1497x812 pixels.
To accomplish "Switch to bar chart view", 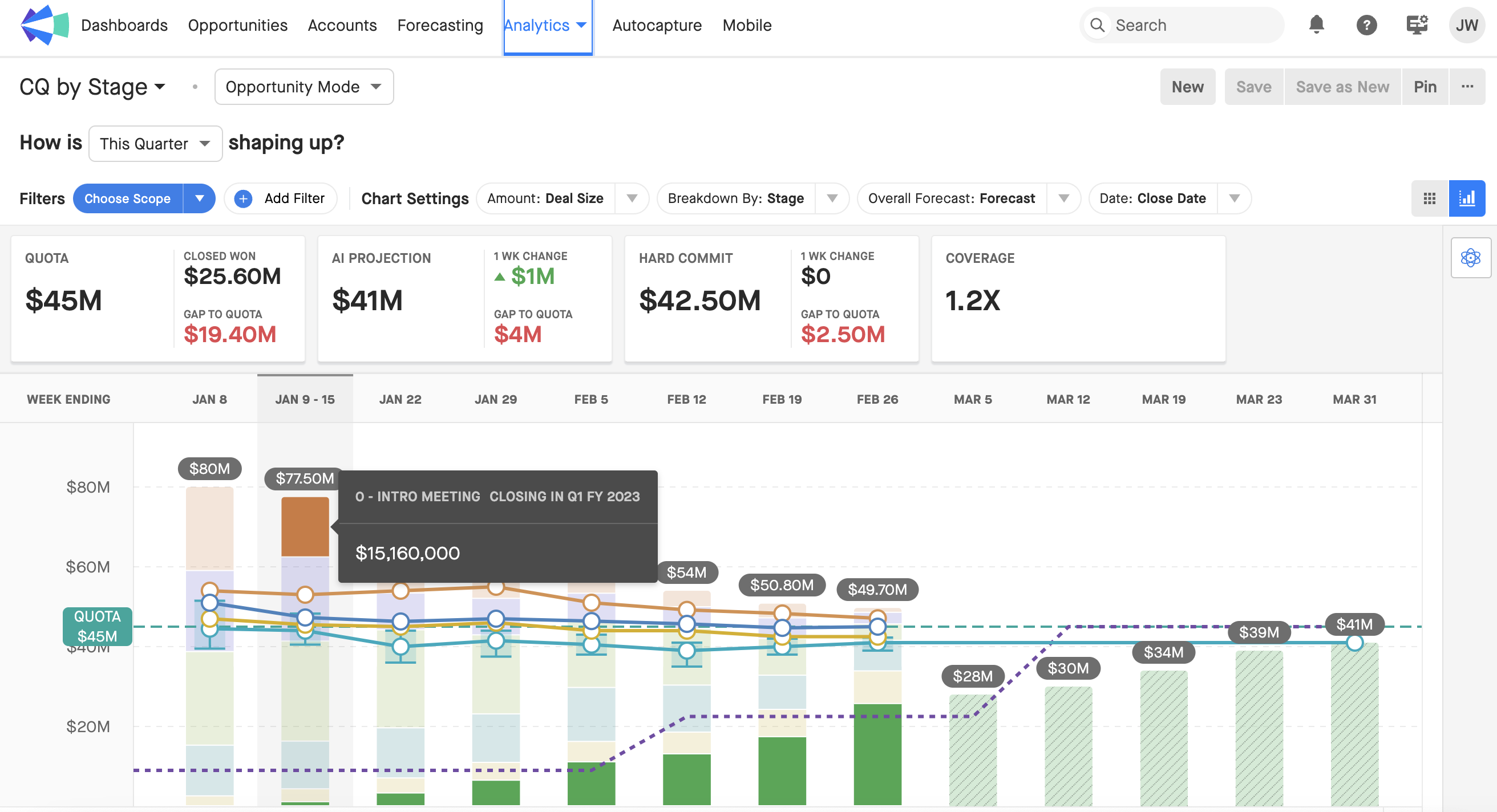I will pos(1467,198).
